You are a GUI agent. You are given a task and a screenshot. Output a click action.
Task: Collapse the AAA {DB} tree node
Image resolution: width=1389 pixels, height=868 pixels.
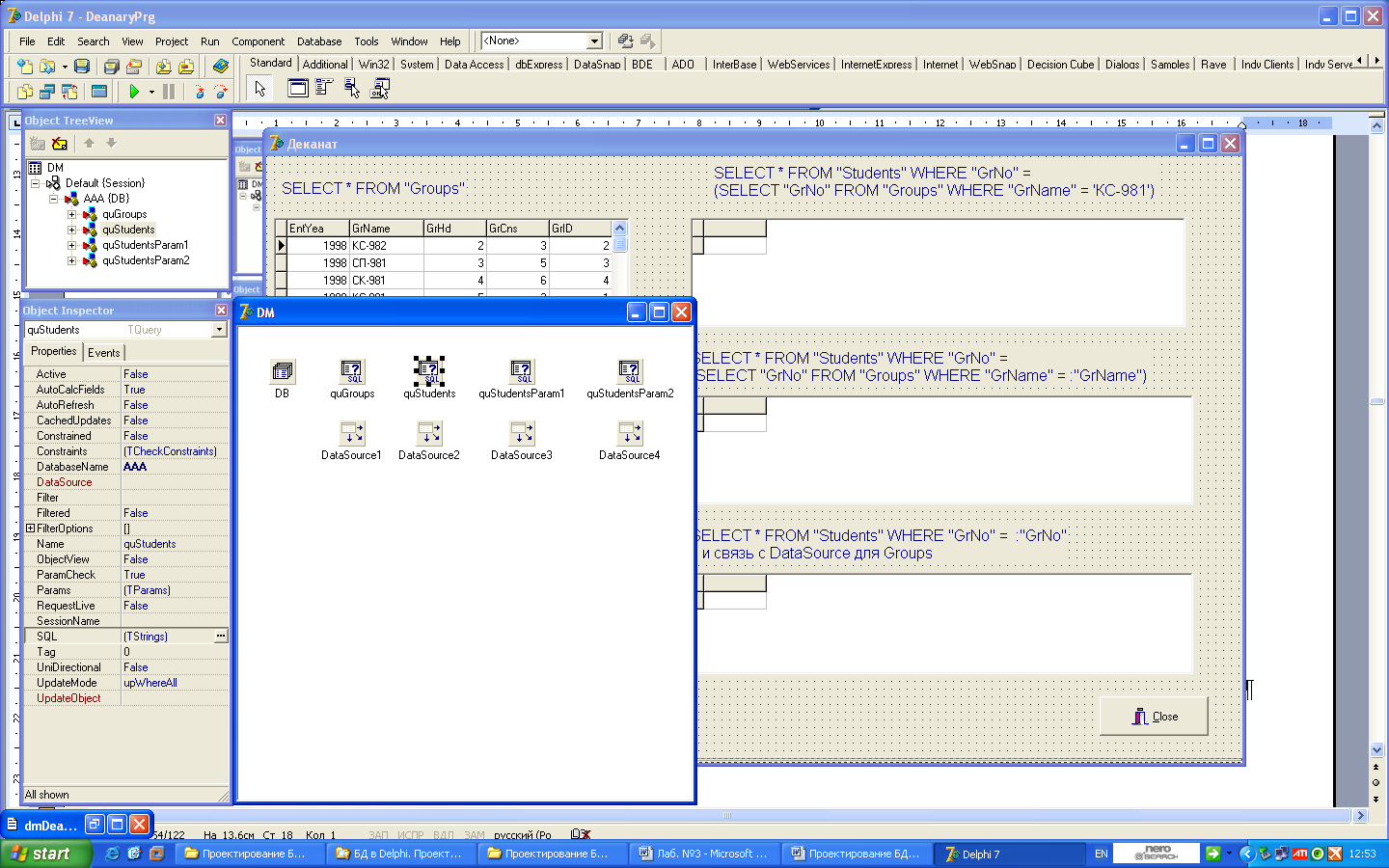53,199
